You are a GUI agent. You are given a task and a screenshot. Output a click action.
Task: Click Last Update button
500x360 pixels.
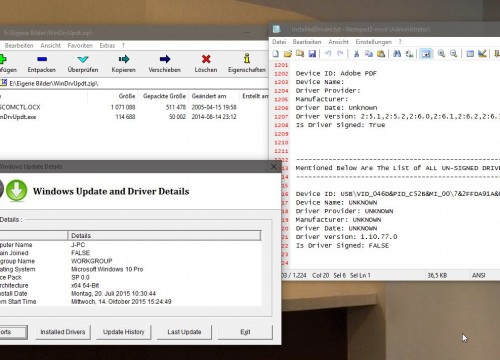(184, 332)
